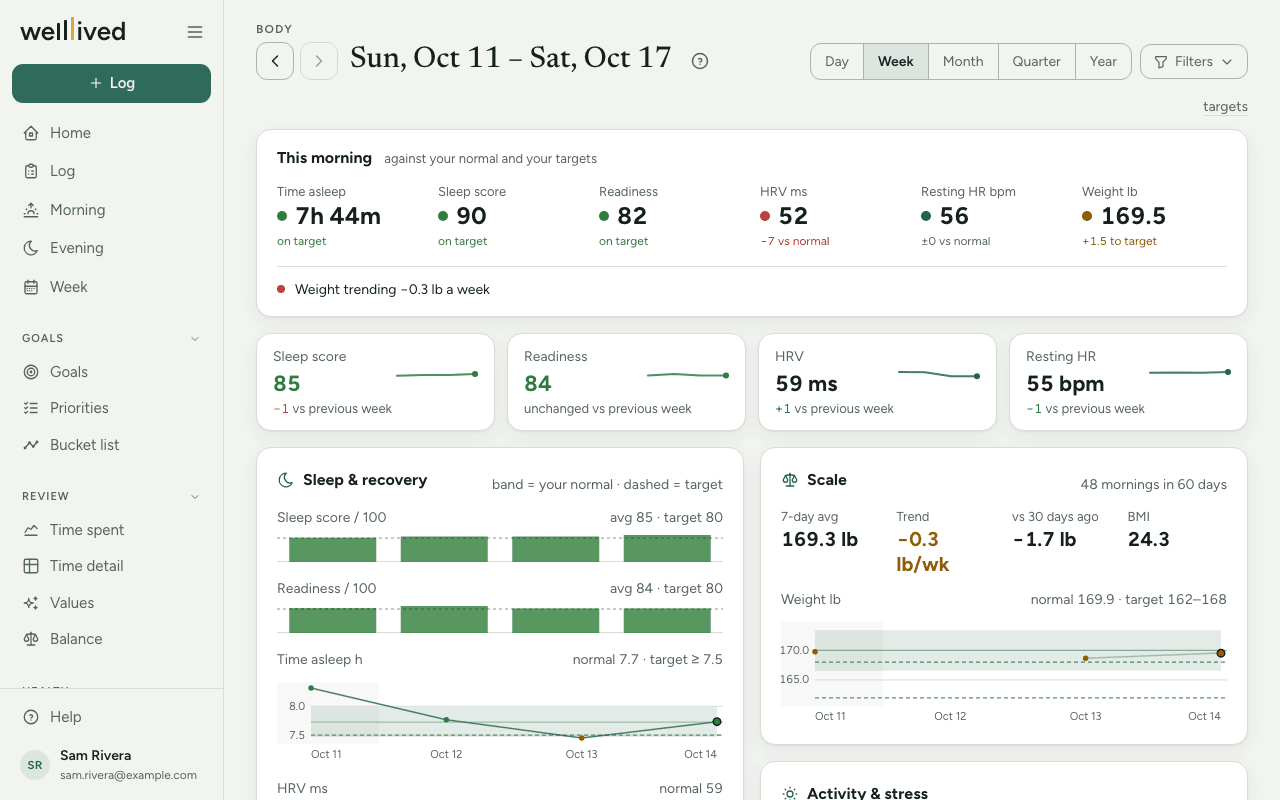The height and width of the screenshot is (800, 1280).
Task: Click the Home house icon
Action: pos(31,133)
